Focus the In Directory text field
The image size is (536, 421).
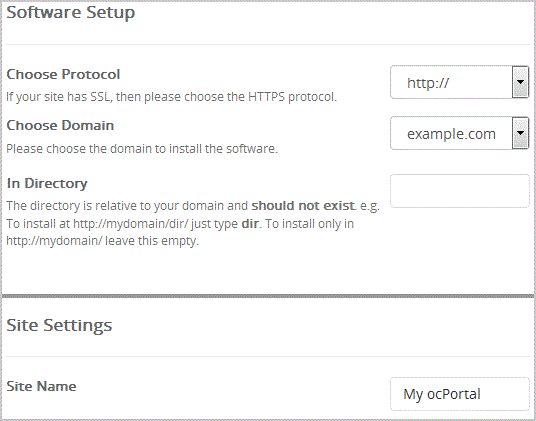coord(460,191)
